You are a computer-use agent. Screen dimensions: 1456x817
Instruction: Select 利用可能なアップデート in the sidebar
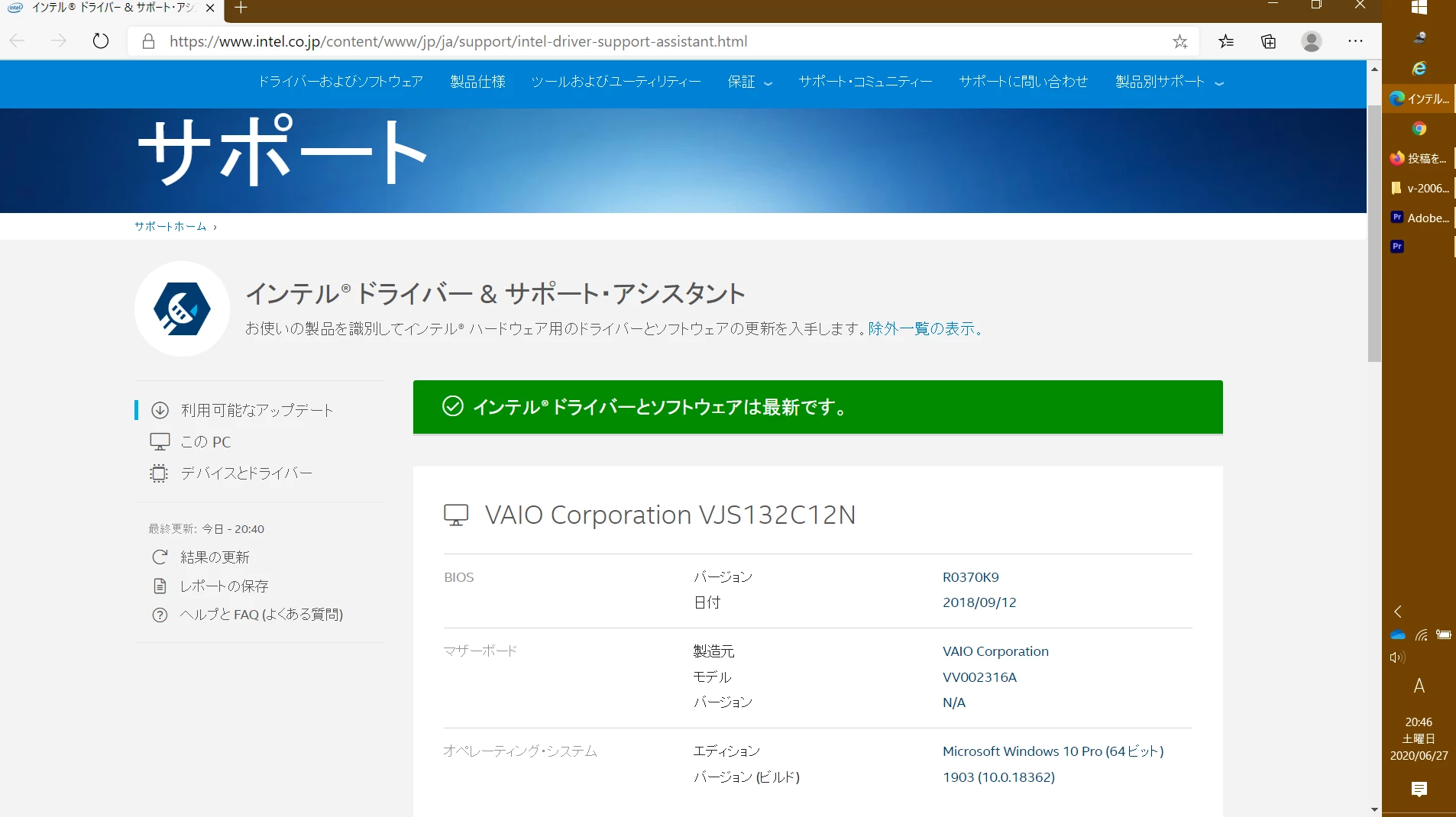click(257, 411)
